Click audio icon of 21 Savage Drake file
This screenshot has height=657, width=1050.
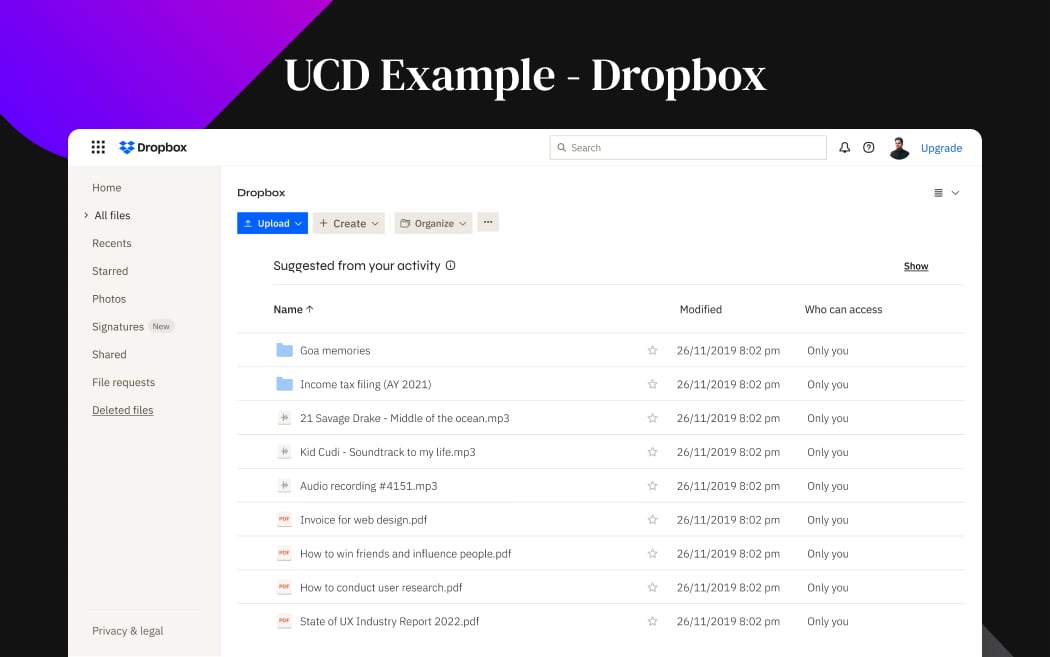(x=285, y=418)
